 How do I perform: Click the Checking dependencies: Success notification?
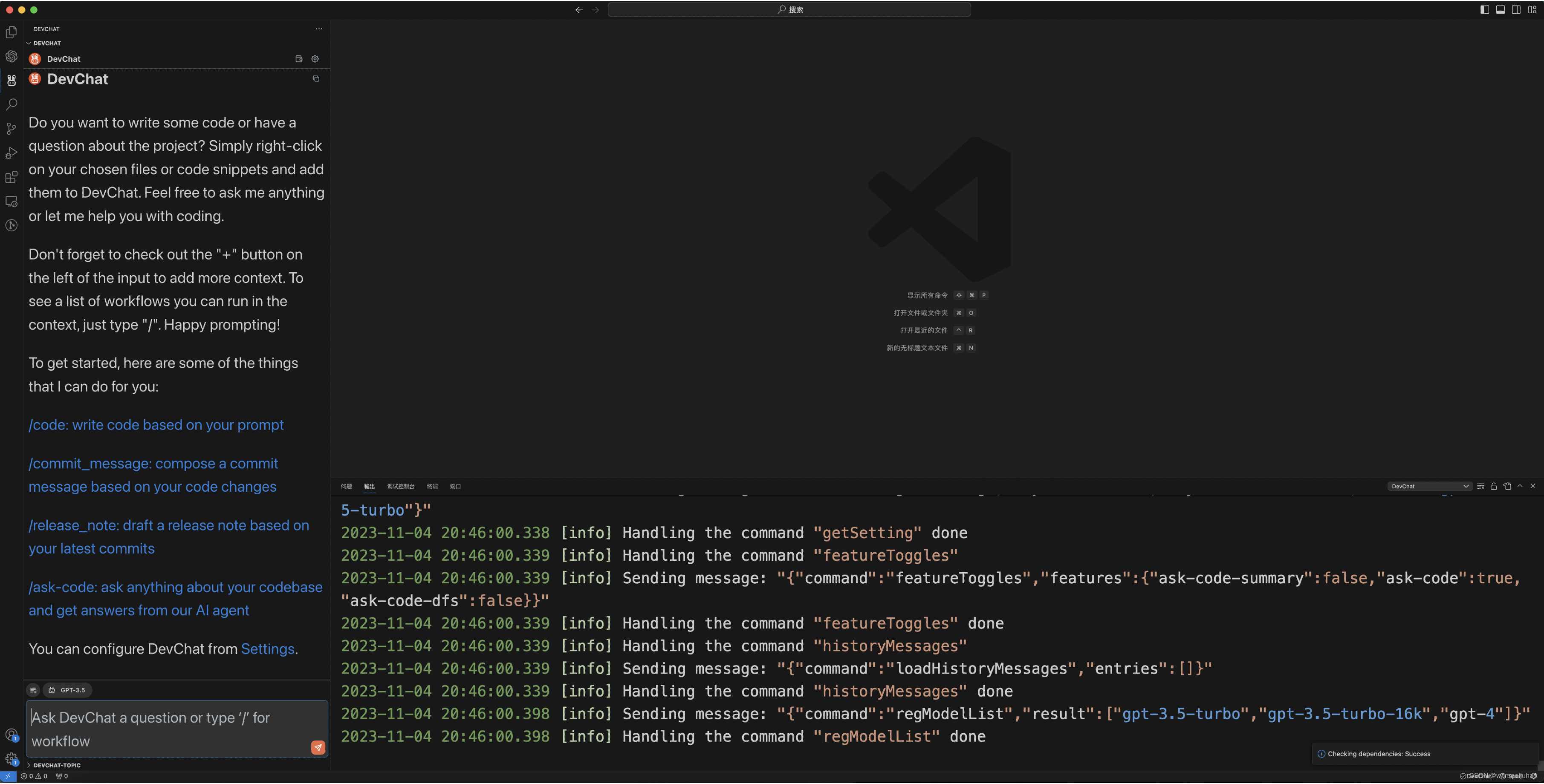(x=1425, y=754)
